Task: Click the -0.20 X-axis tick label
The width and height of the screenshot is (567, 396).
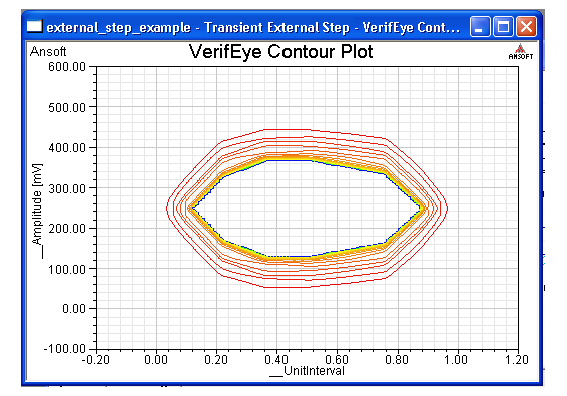Action: click(96, 360)
